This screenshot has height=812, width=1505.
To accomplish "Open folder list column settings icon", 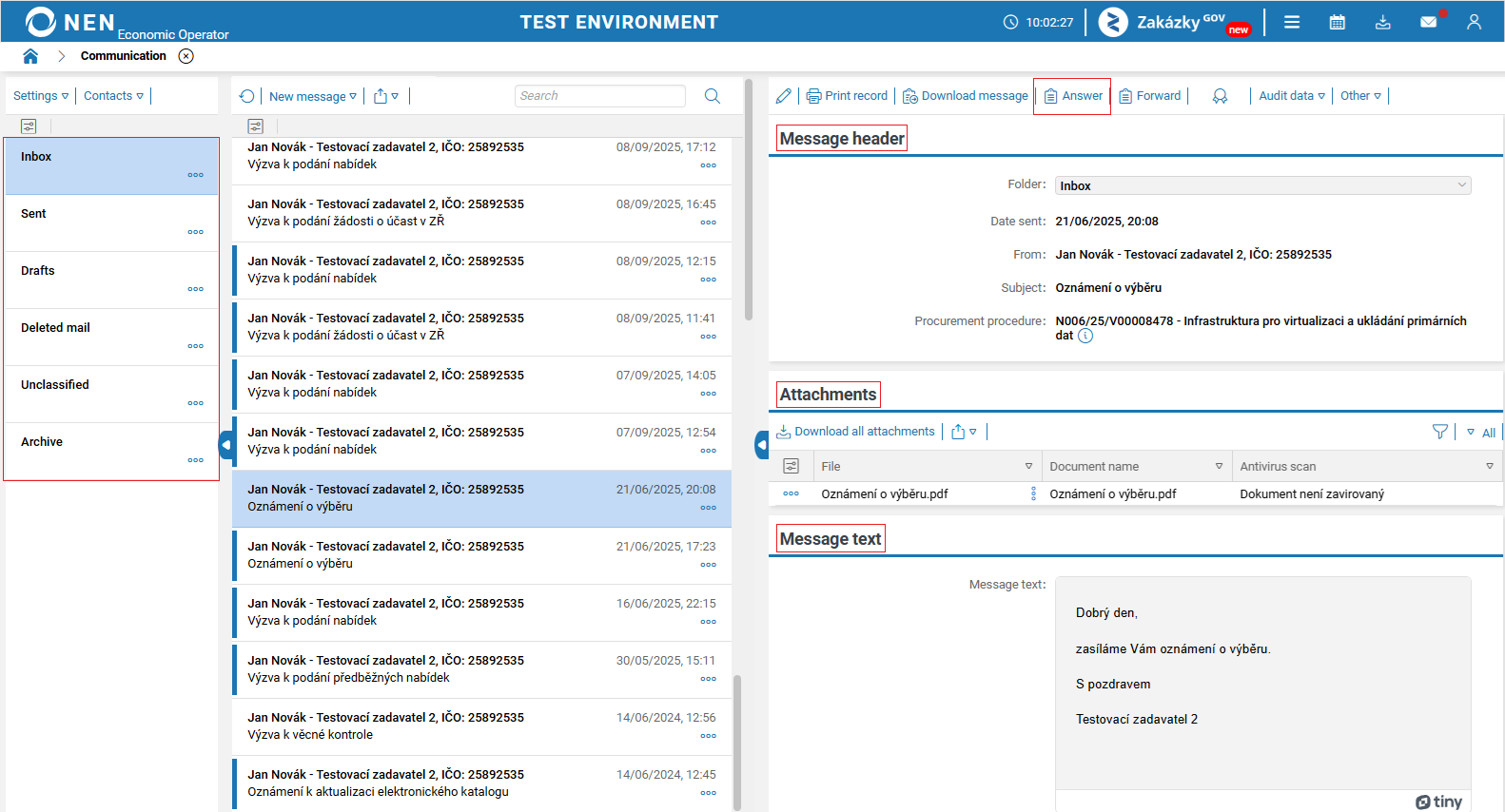I will click(29, 126).
